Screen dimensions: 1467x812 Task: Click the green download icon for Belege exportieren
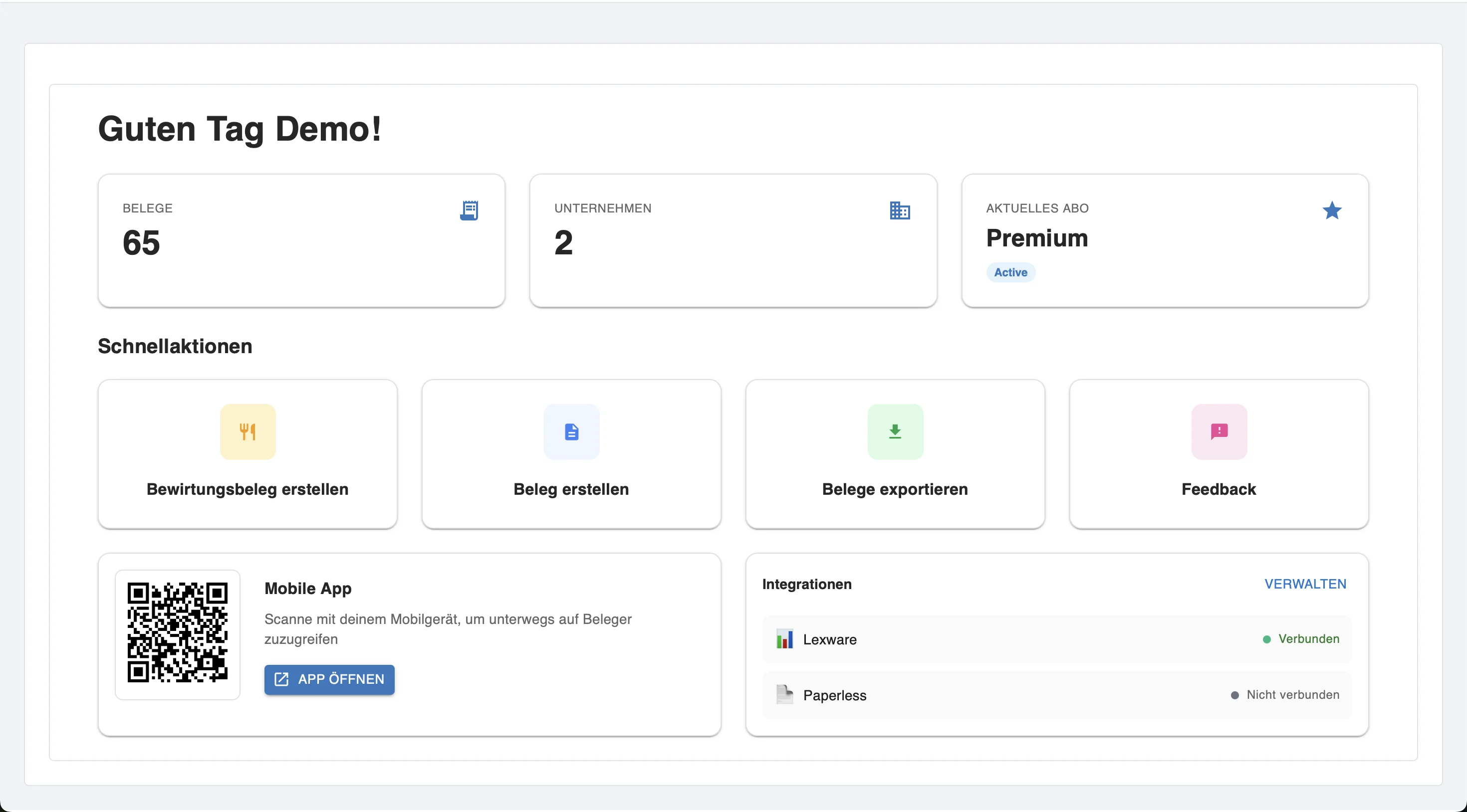[x=895, y=431]
